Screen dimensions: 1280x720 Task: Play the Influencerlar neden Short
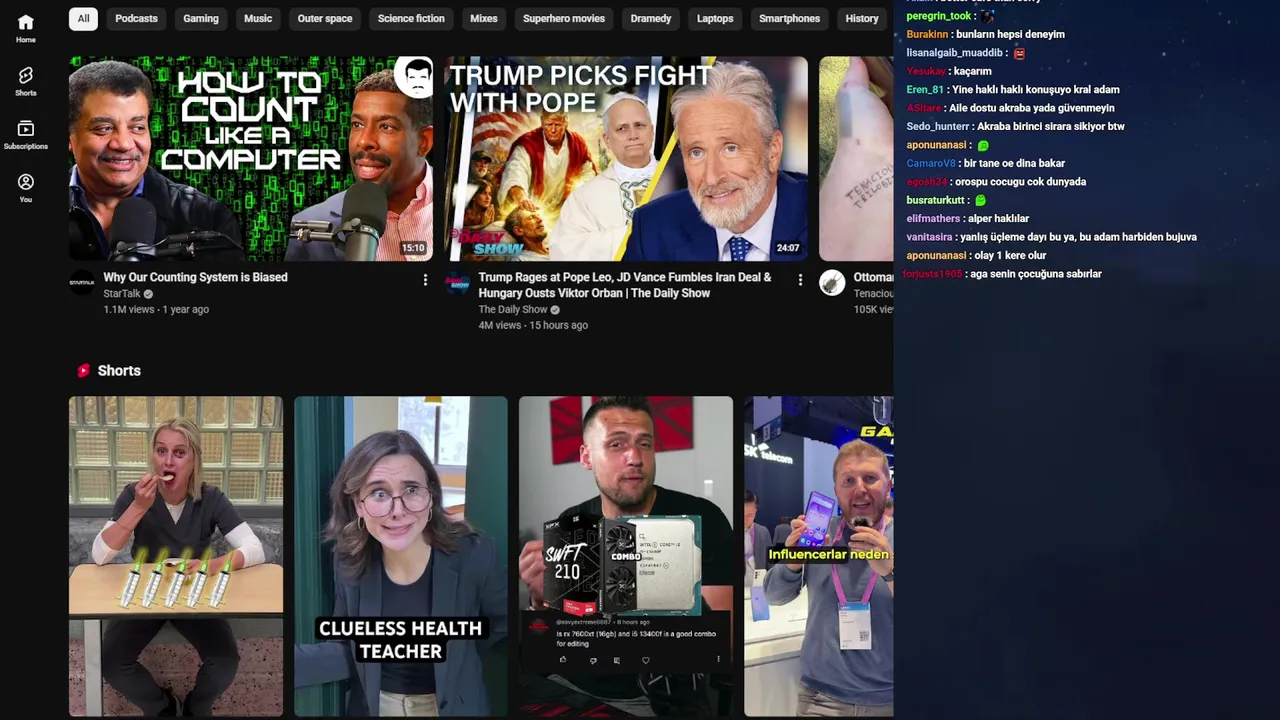[818, 556]
